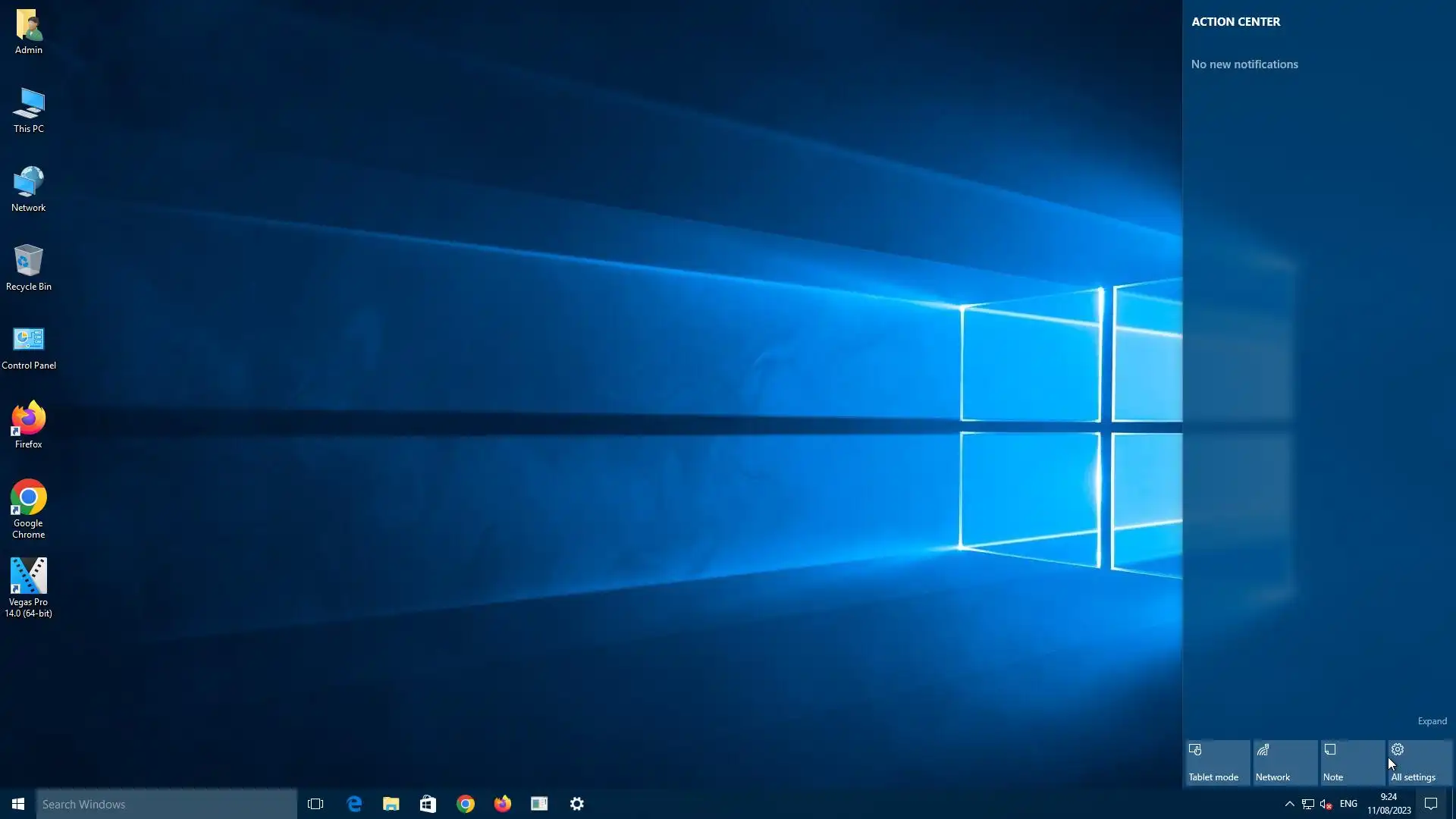This screenshot has height=819, width=1456.
Task: Open the Vegas Pro 14.0 desktop shortcut
Action: tap(28, 577)
